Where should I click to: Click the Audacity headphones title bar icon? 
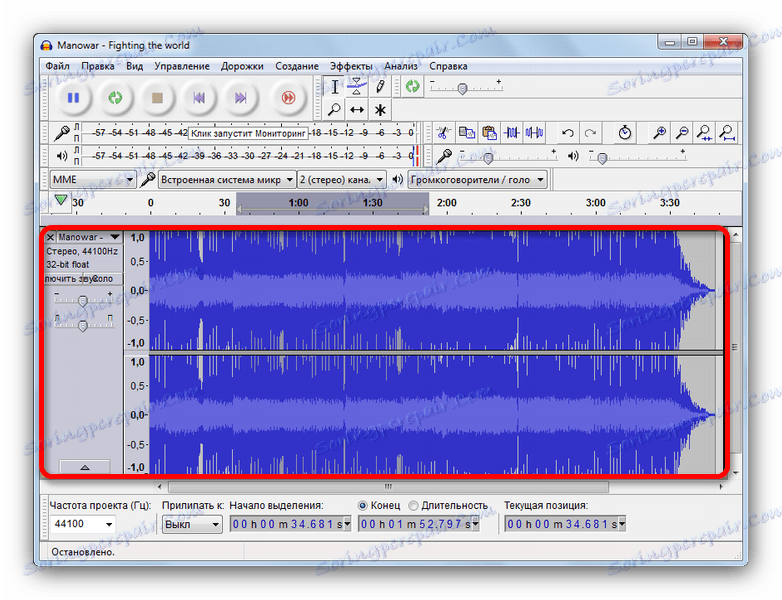tap(46, 45)
